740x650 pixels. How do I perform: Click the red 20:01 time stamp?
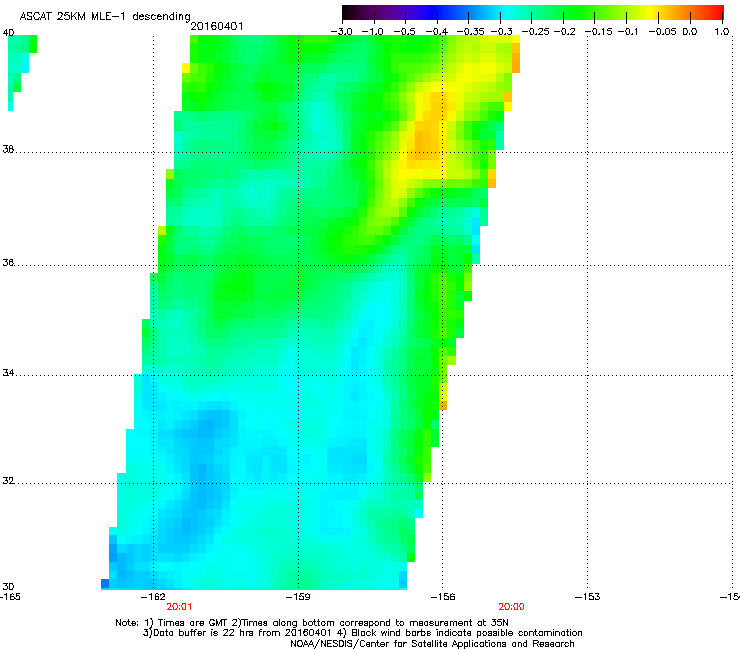pyautogui.click(x=179, y=607)
